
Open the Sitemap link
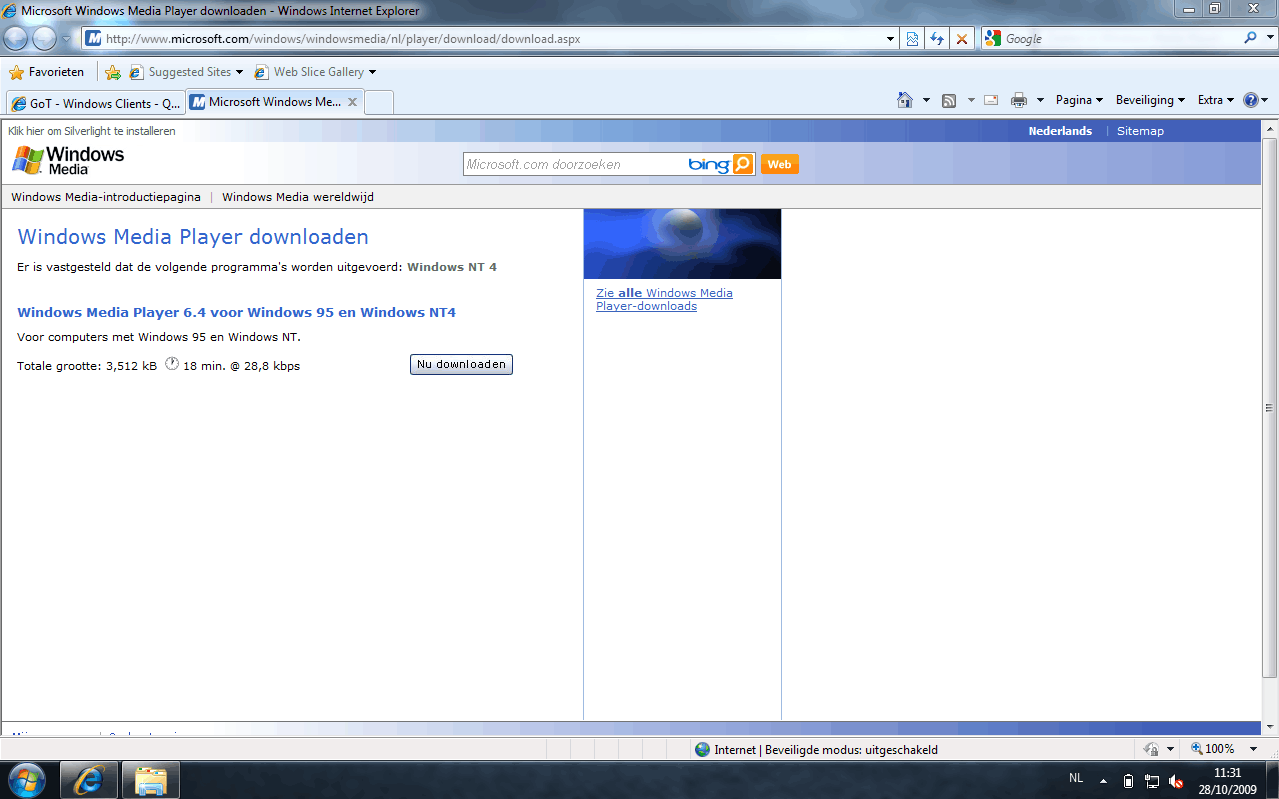coord(1140,131)
